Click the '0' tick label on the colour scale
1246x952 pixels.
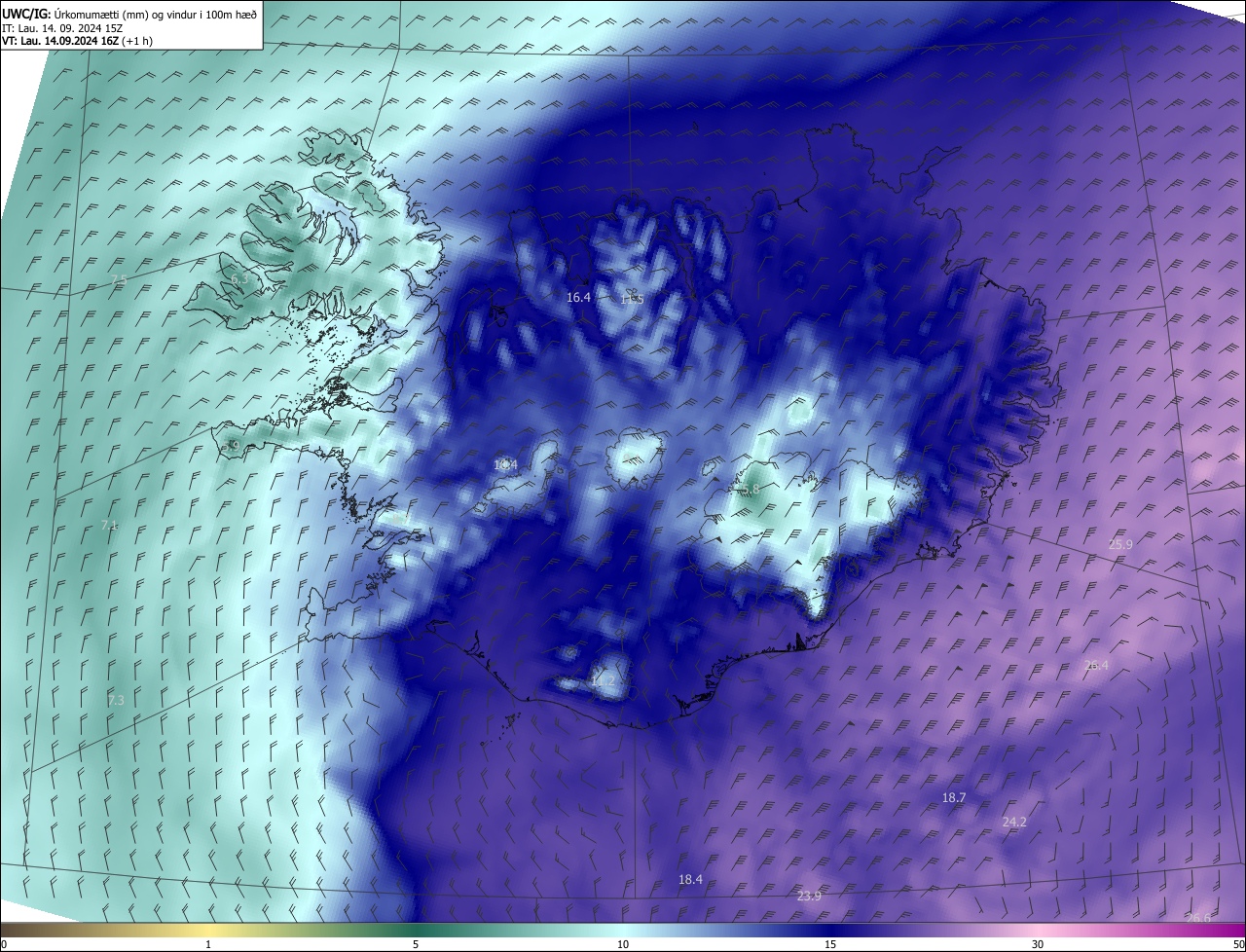[4, 944]
